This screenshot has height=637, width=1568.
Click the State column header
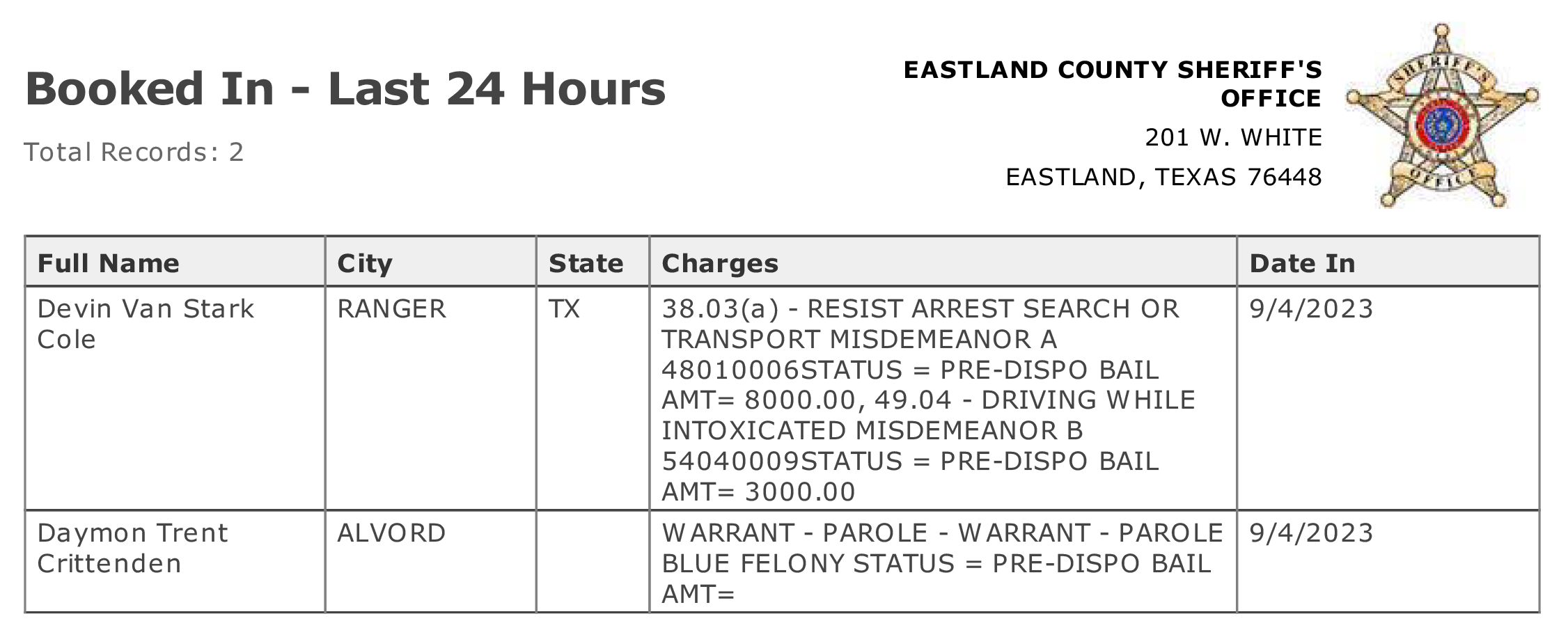[593, 262]
